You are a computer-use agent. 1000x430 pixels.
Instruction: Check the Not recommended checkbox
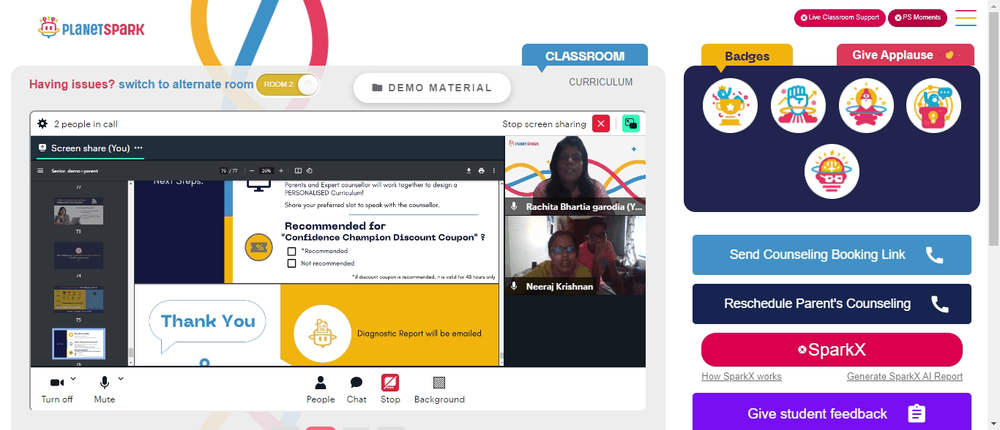tap(291, 263)
